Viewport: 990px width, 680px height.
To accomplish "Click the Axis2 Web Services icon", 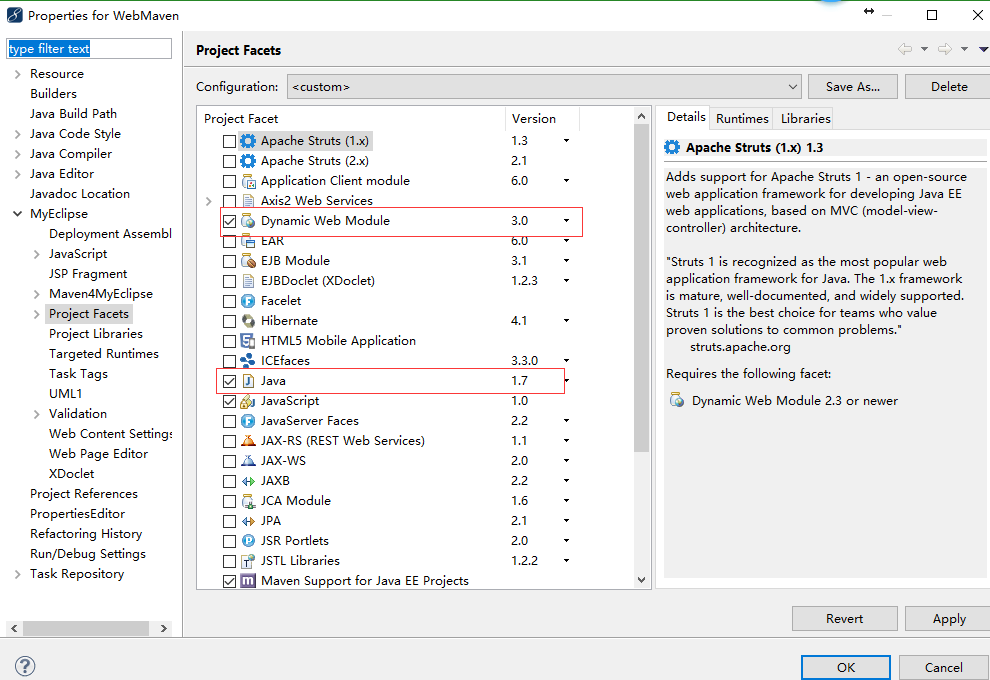I will [248, 201].
